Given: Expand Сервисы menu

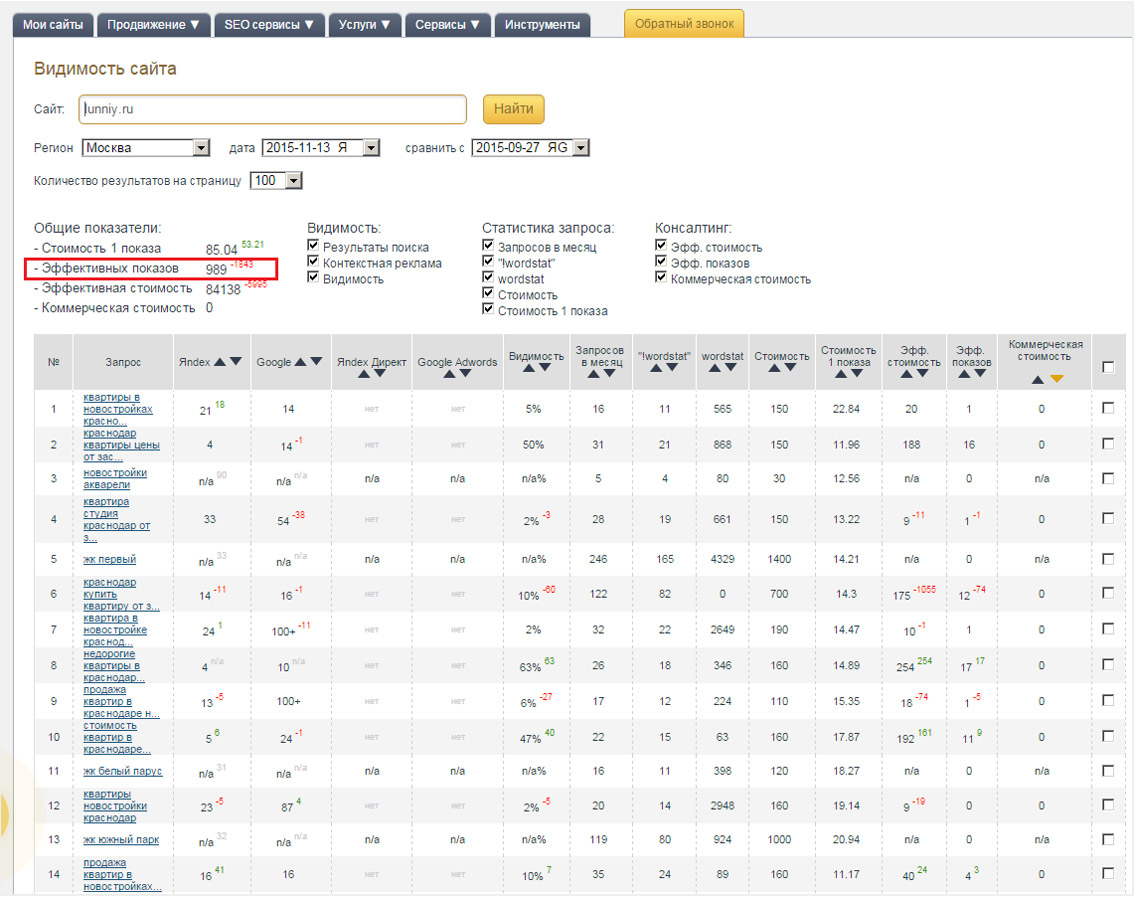Looking at the screenshot, I should (447, 25).
